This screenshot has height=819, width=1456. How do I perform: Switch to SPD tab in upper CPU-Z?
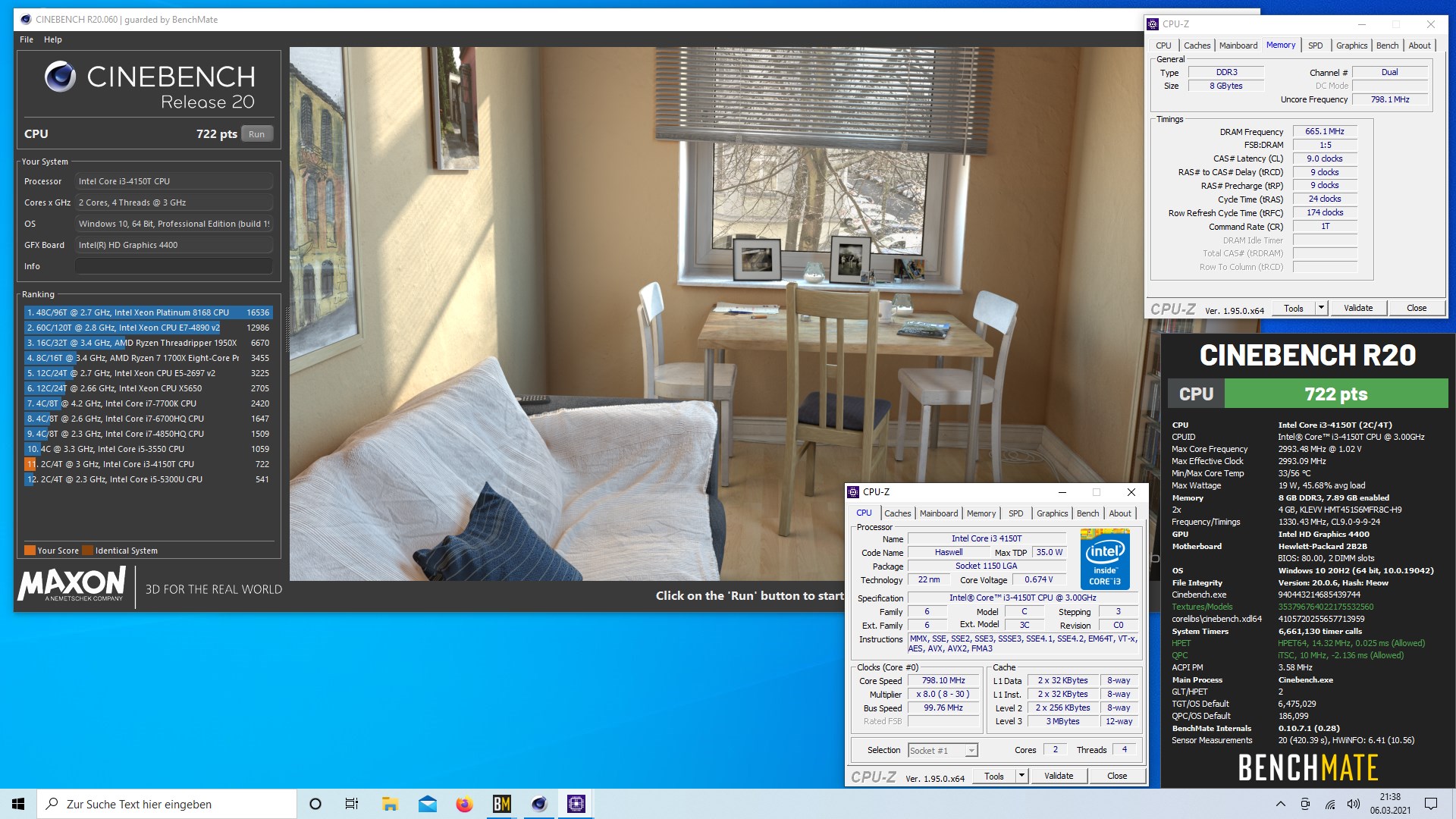tap(1316, 45)
